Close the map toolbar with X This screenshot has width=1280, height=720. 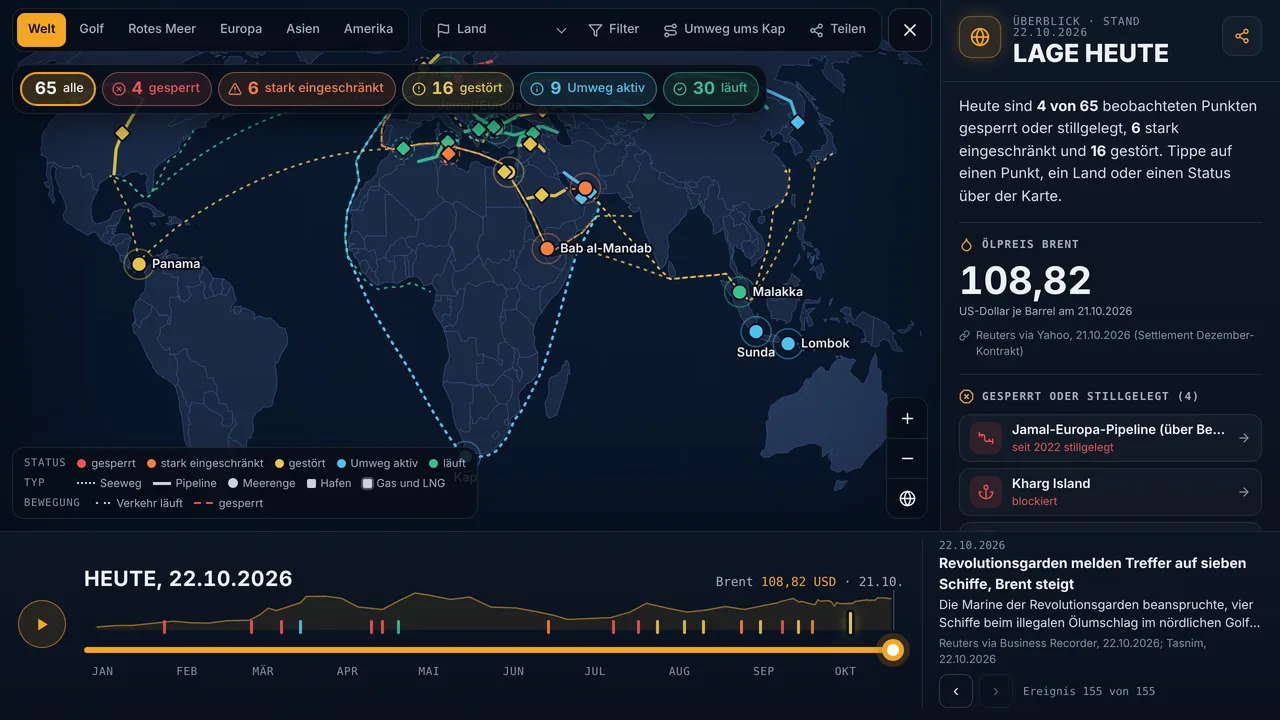[910, 30]
